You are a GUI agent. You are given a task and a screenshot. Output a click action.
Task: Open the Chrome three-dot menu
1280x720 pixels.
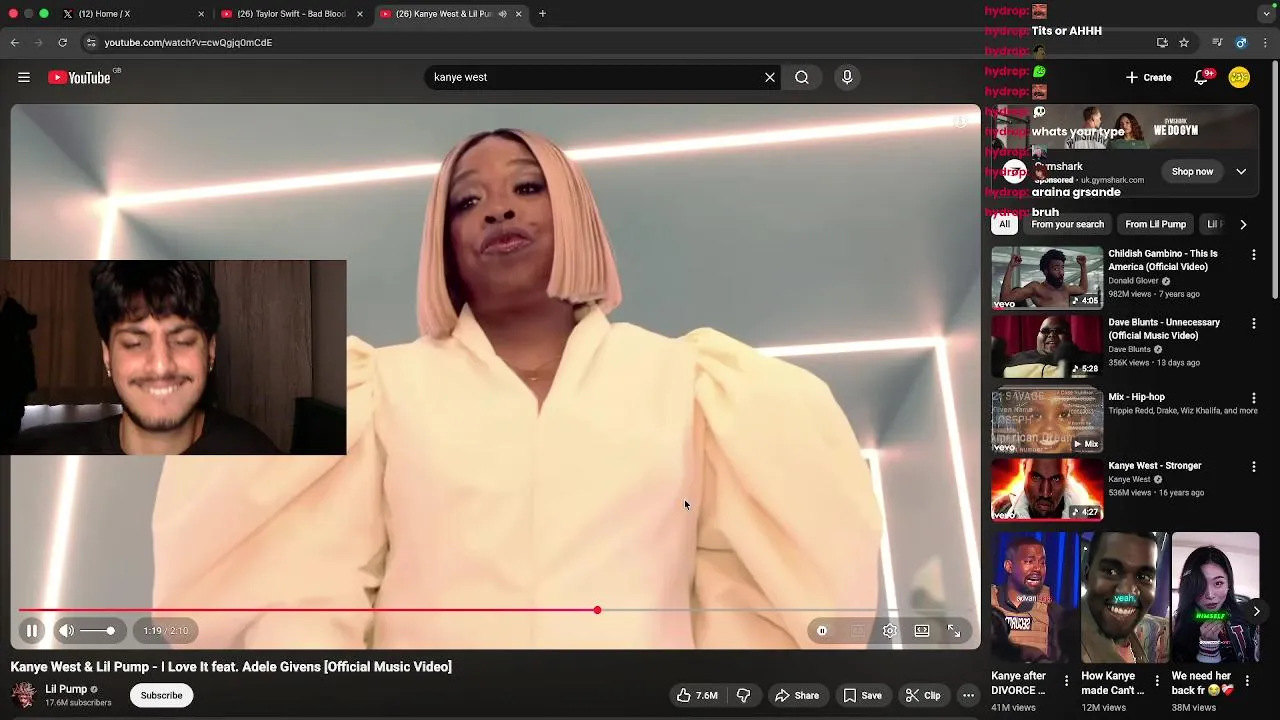pyautogui.click(x=1266, y=43)
